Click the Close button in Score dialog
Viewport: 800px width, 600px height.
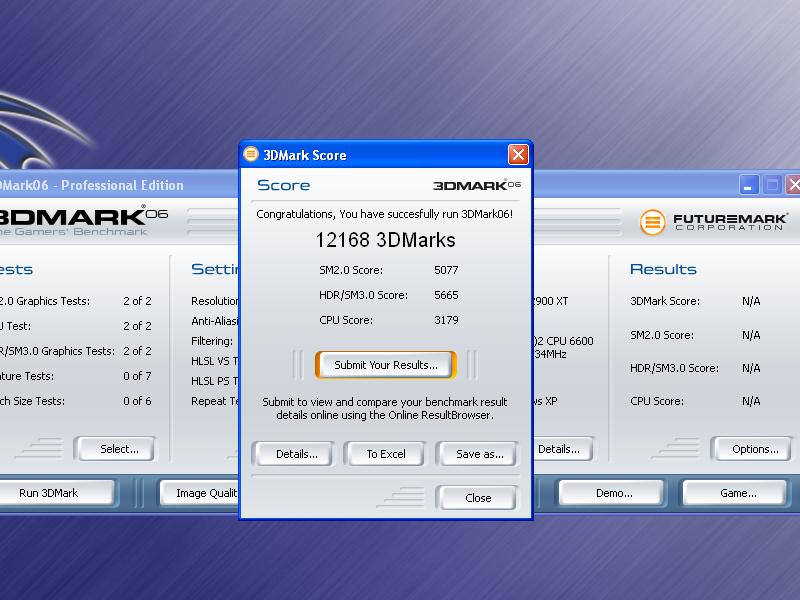478,498
